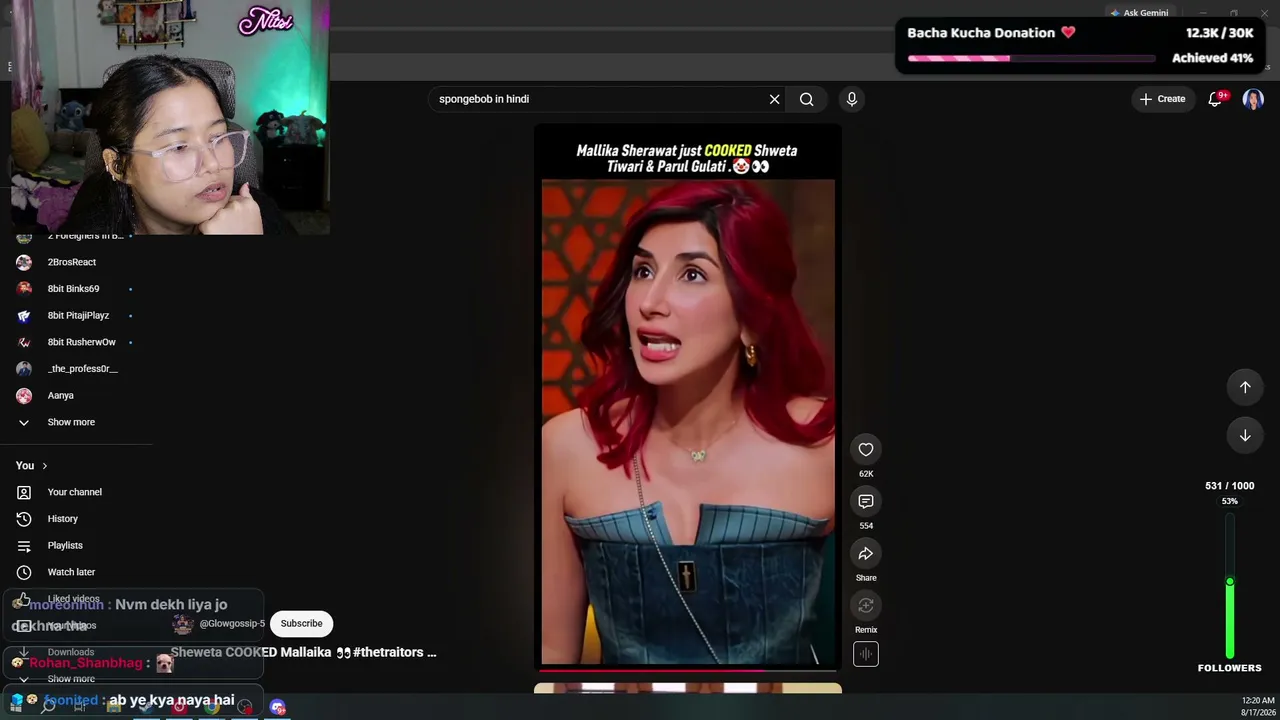Go to the next Short with the down arrow
This screenshot has height=720, width=1280.
coord(1245,435)
